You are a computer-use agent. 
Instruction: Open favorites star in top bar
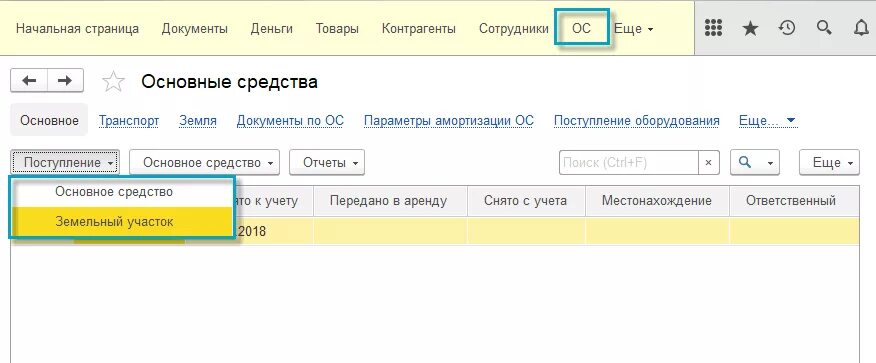[x=750, y=28]
